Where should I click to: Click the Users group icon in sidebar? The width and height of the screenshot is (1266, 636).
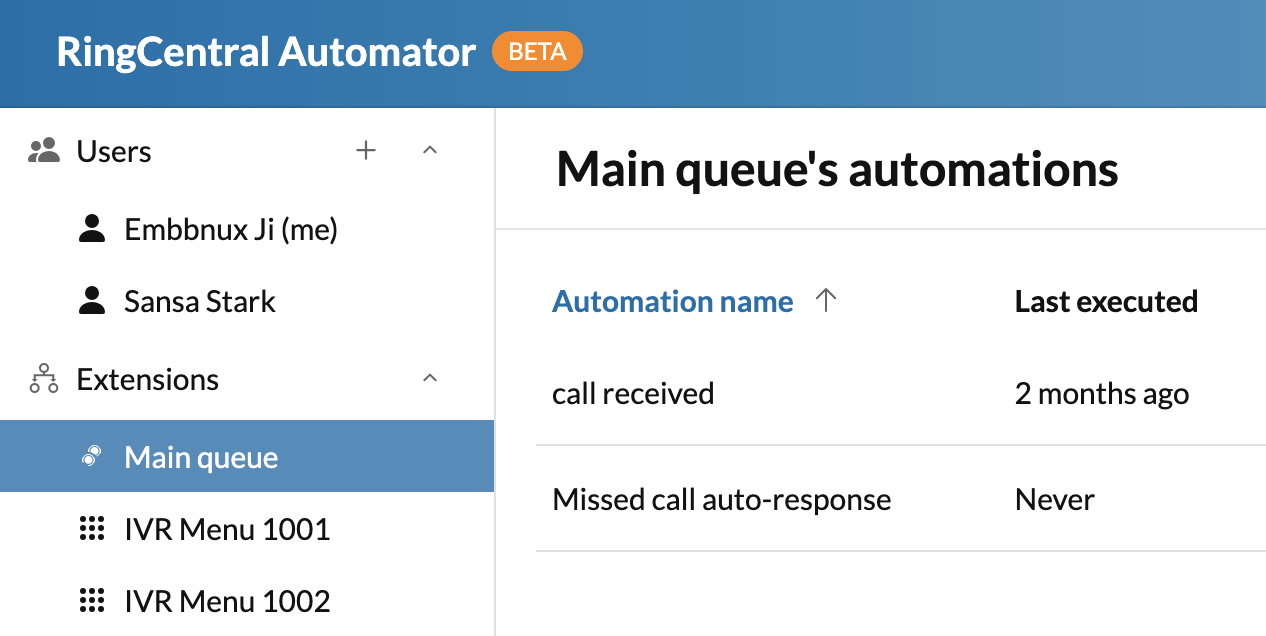coord(43,149)
